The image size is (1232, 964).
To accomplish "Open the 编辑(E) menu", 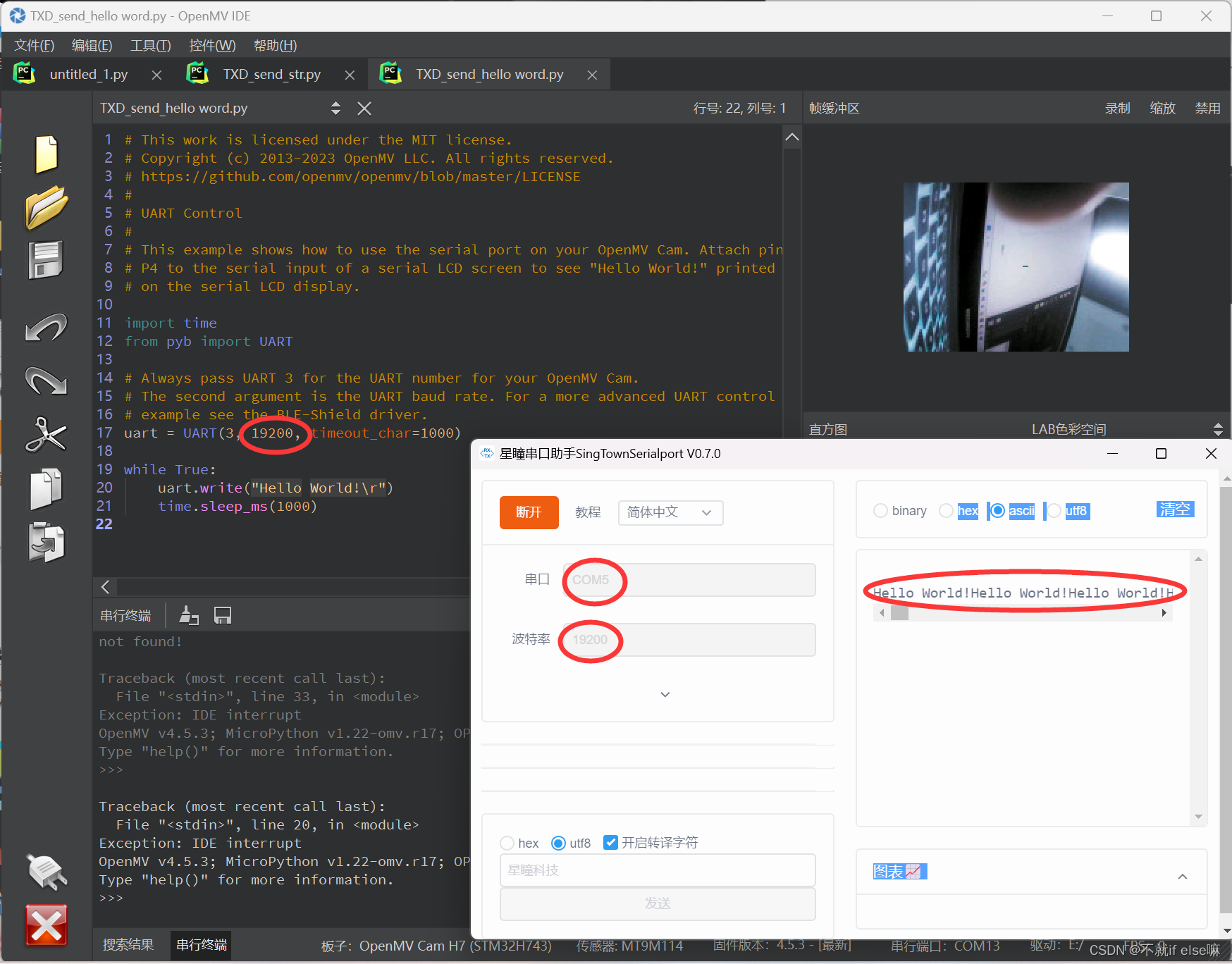I will pos(92,46).
